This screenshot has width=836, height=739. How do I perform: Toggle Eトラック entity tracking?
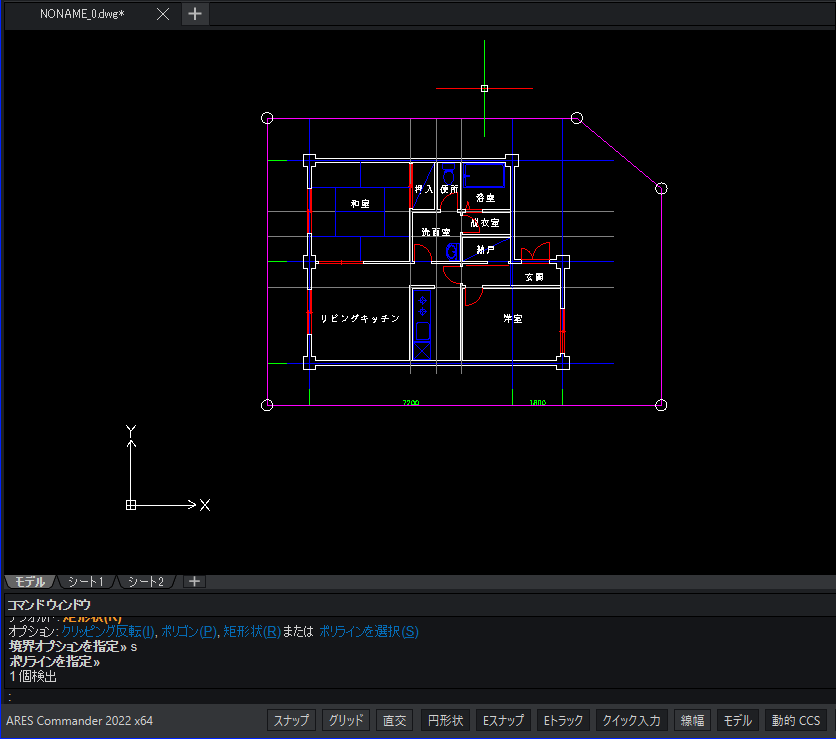tap(564, 720)
